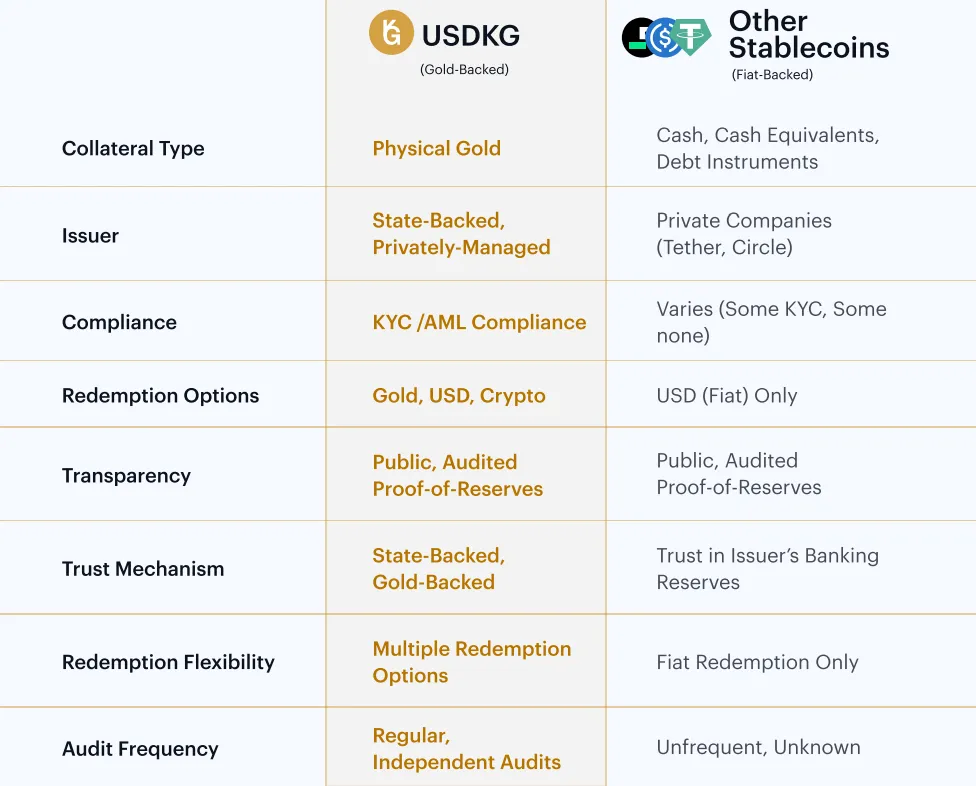Select the Multiple Redemption Options cell
Screen dimensions: 976x786
[471, 662]
